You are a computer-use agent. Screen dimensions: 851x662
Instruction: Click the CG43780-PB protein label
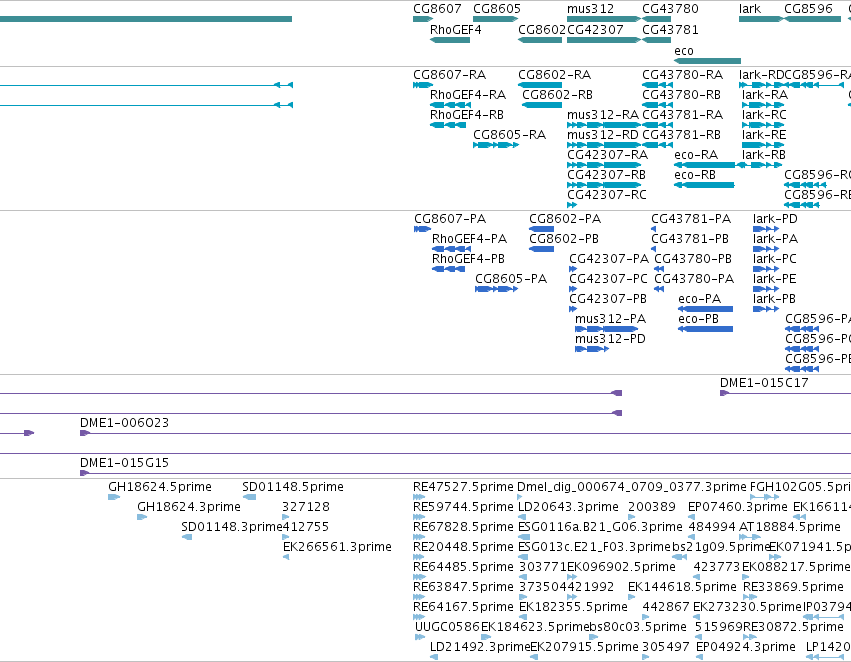click(x=693, y=259)
